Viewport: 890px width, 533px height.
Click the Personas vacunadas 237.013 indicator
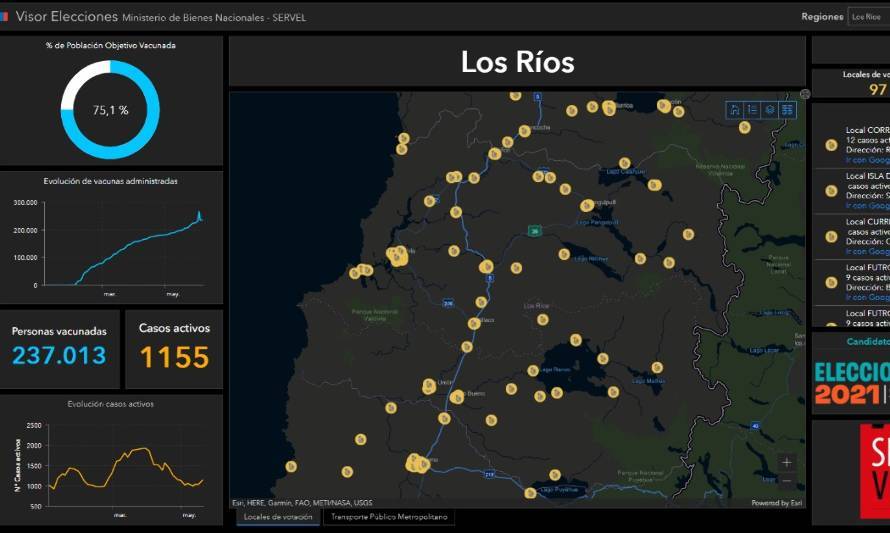(x=59, y=349)
